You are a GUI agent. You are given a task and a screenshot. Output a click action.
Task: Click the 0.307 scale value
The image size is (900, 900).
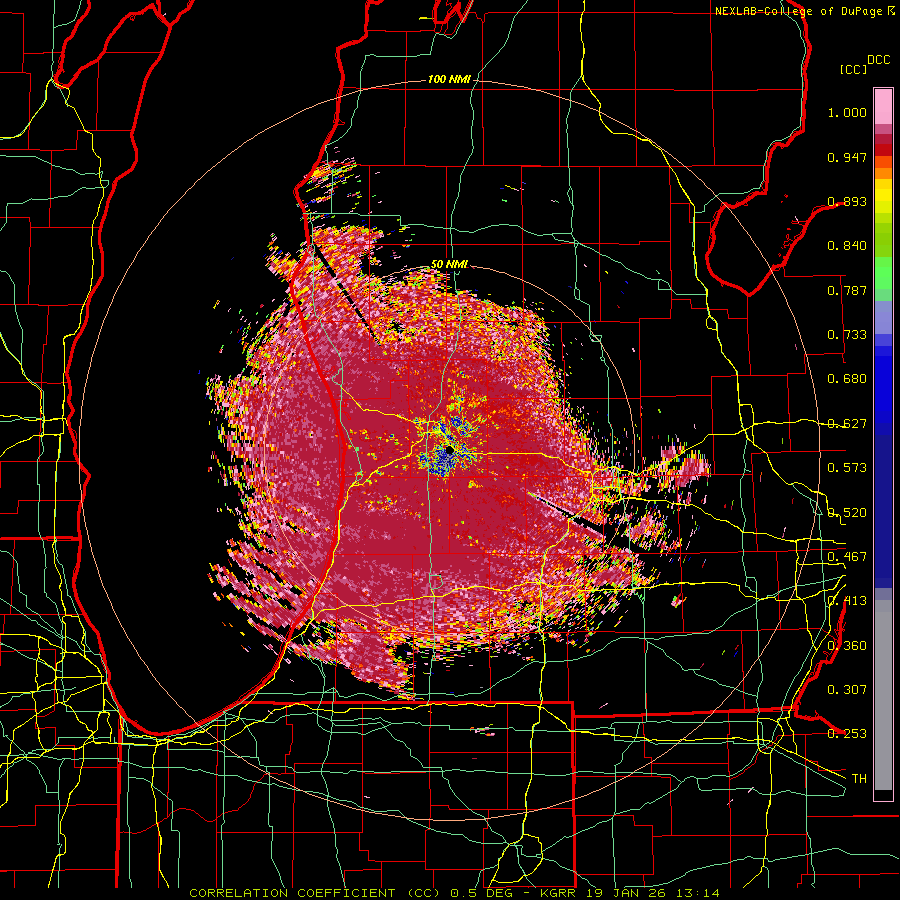coord(847,690)
